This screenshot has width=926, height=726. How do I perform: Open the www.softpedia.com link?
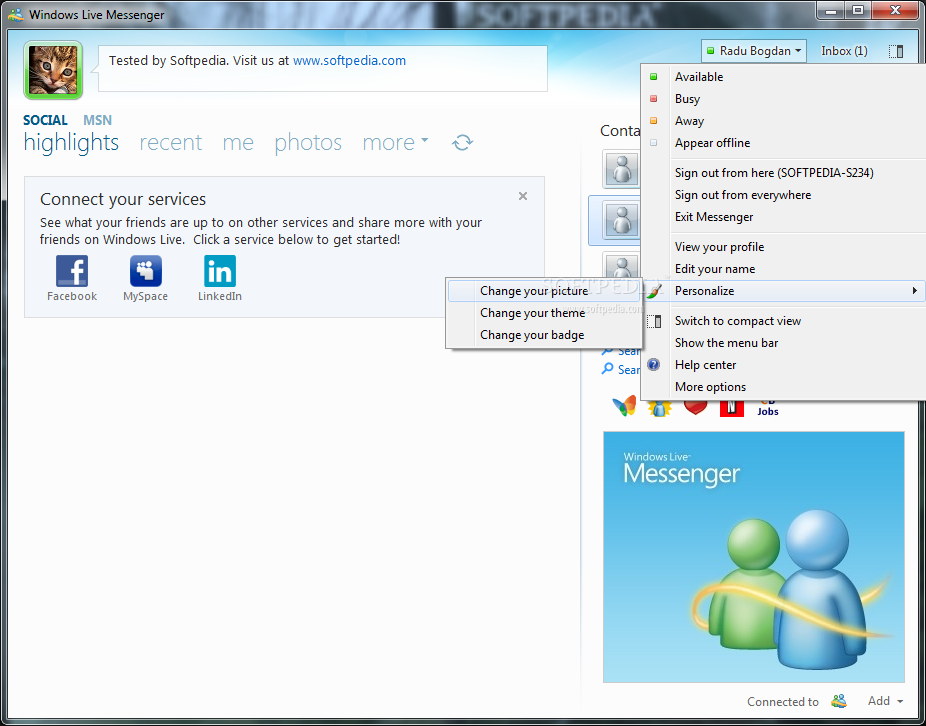coord(350,60)
